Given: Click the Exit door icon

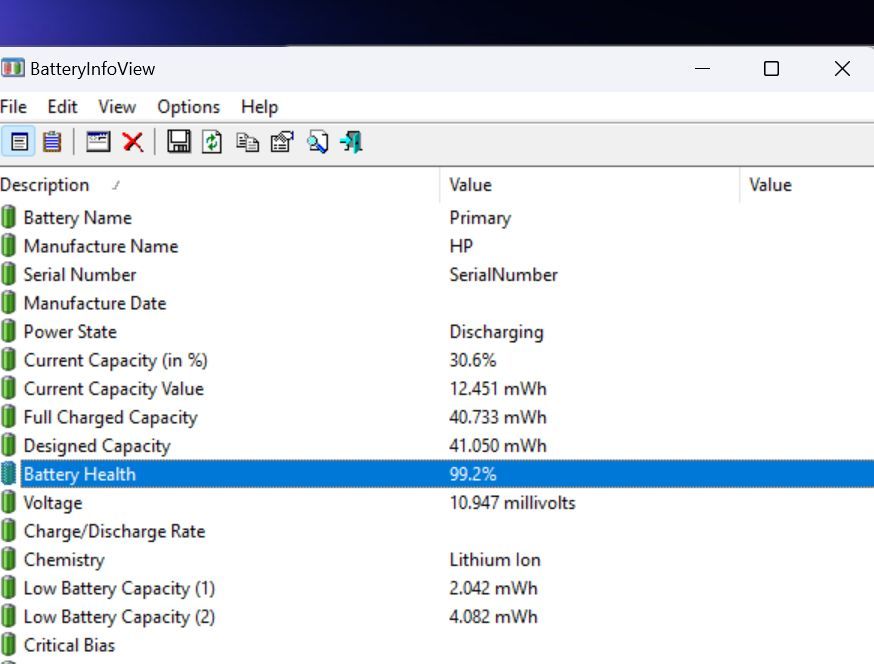Looking at the screenshot, I should coord(351,142).
